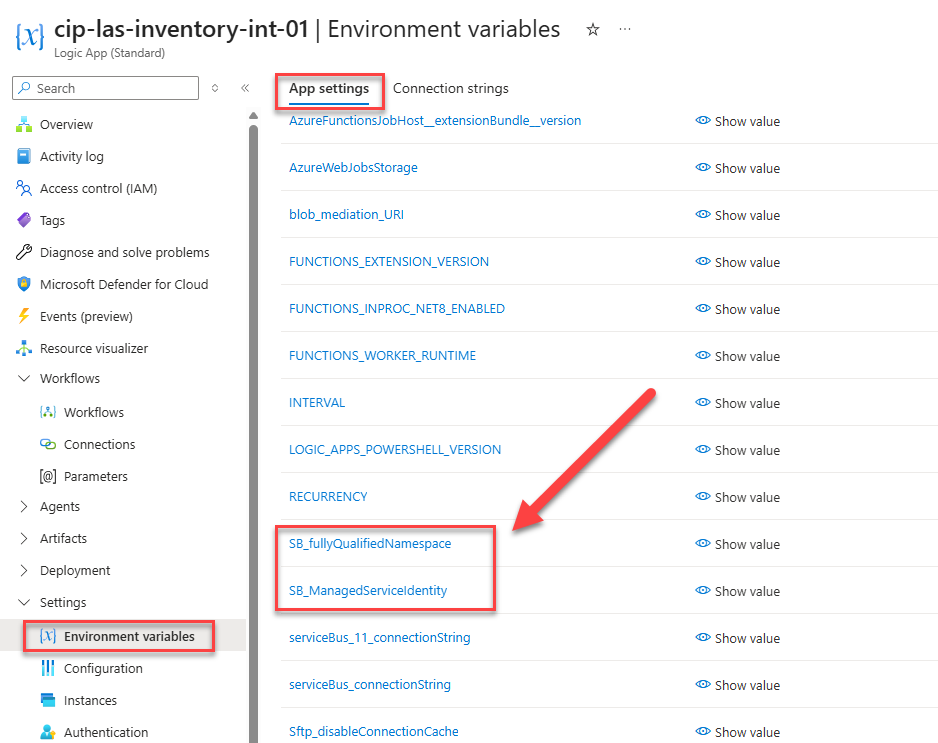
Task: Reveal the FUNCTIONS_WORKER_RUNTIME value
Action: coord(737,356)
